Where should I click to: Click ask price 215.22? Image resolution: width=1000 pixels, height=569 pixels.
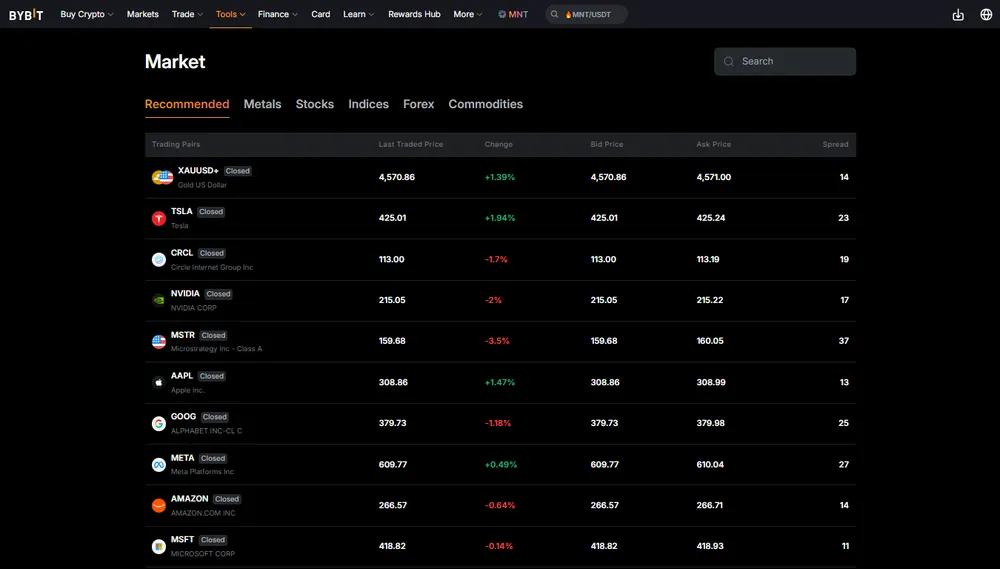click(710, 300)
